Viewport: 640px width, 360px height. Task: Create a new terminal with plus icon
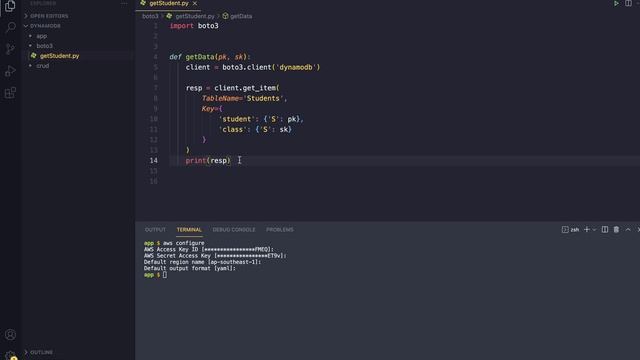point(587,229)
